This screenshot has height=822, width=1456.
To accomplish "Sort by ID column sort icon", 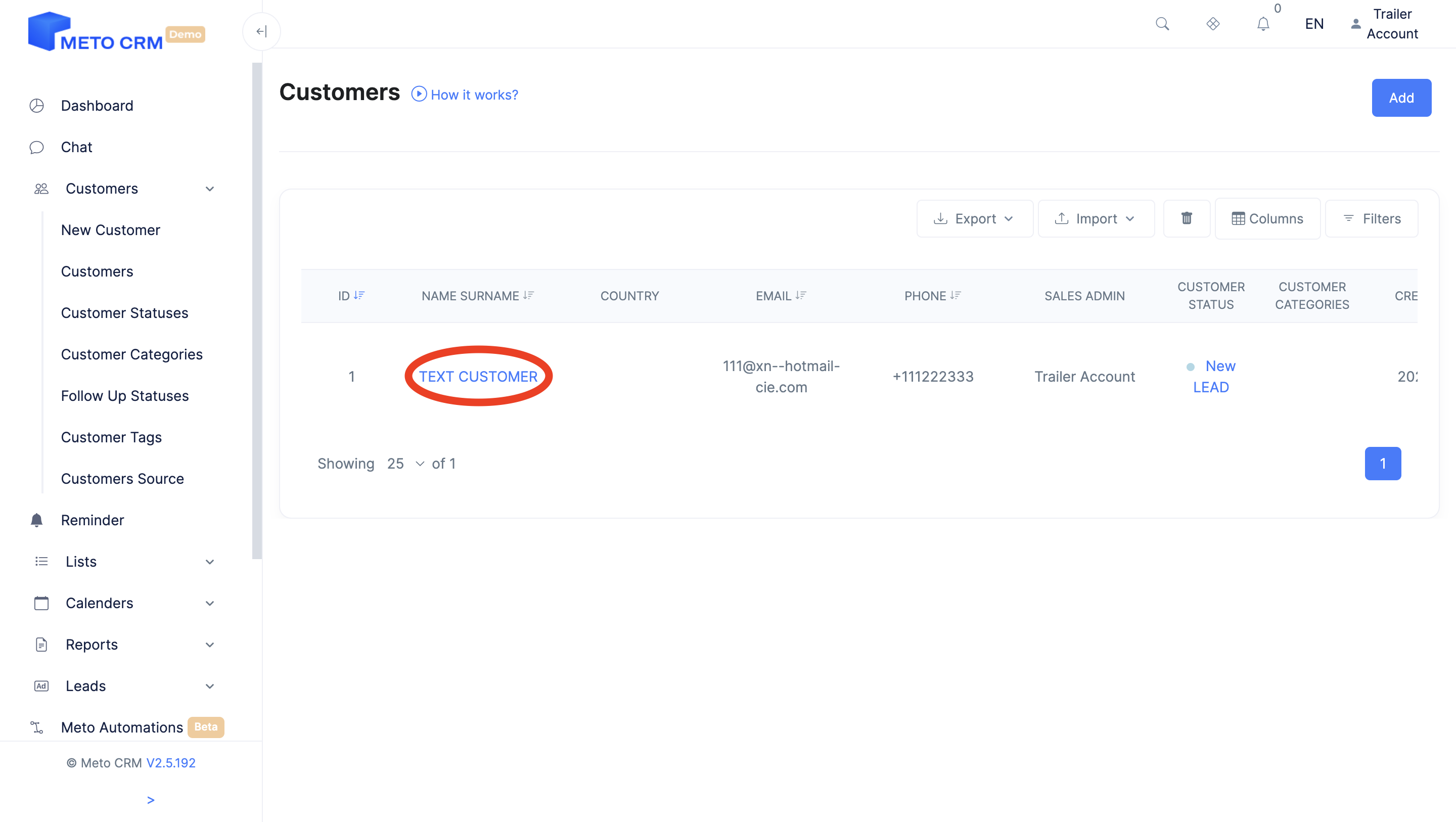I will [x=359, y=295].
